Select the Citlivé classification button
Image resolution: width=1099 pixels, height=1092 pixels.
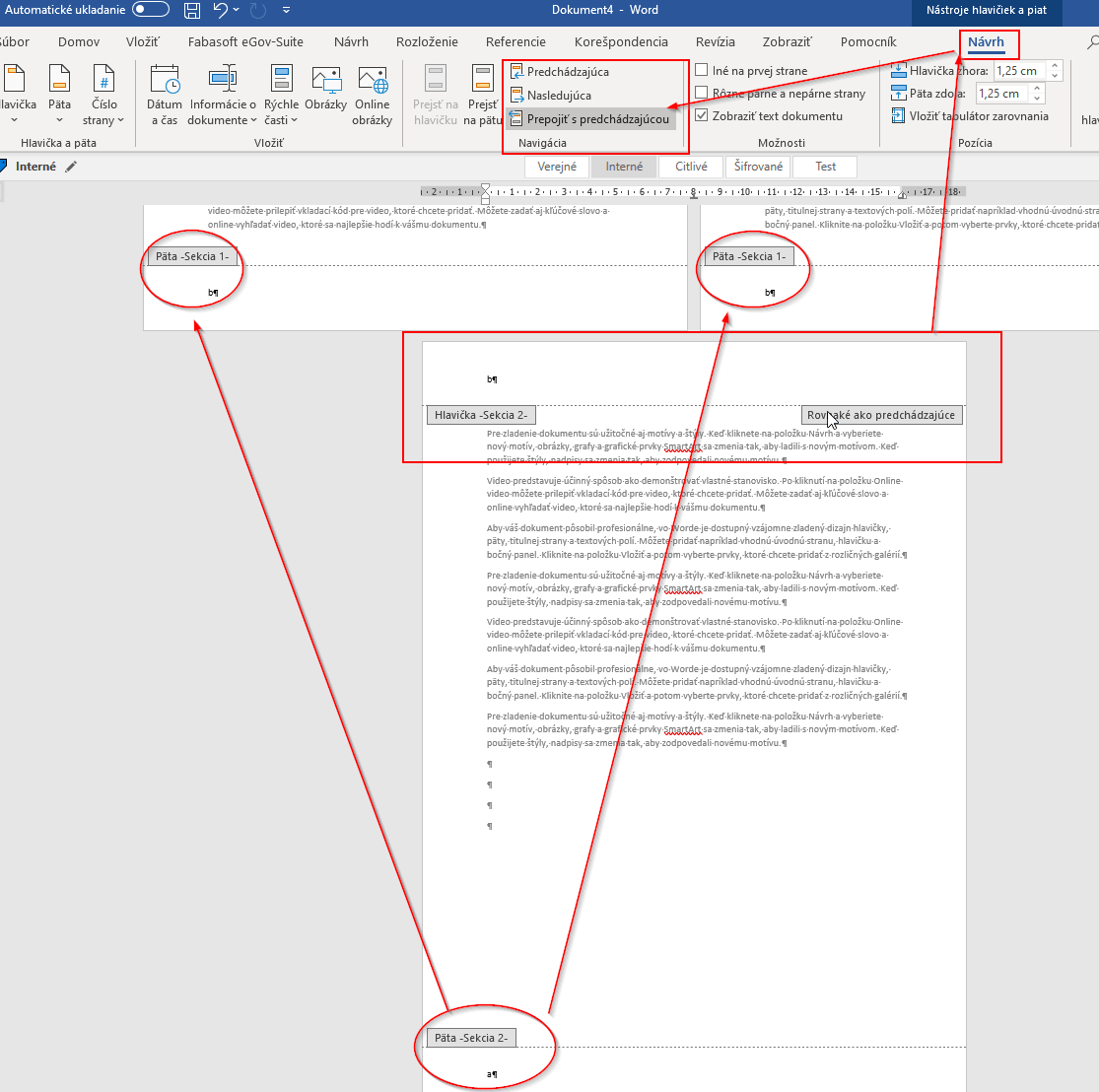pos(691,167)
